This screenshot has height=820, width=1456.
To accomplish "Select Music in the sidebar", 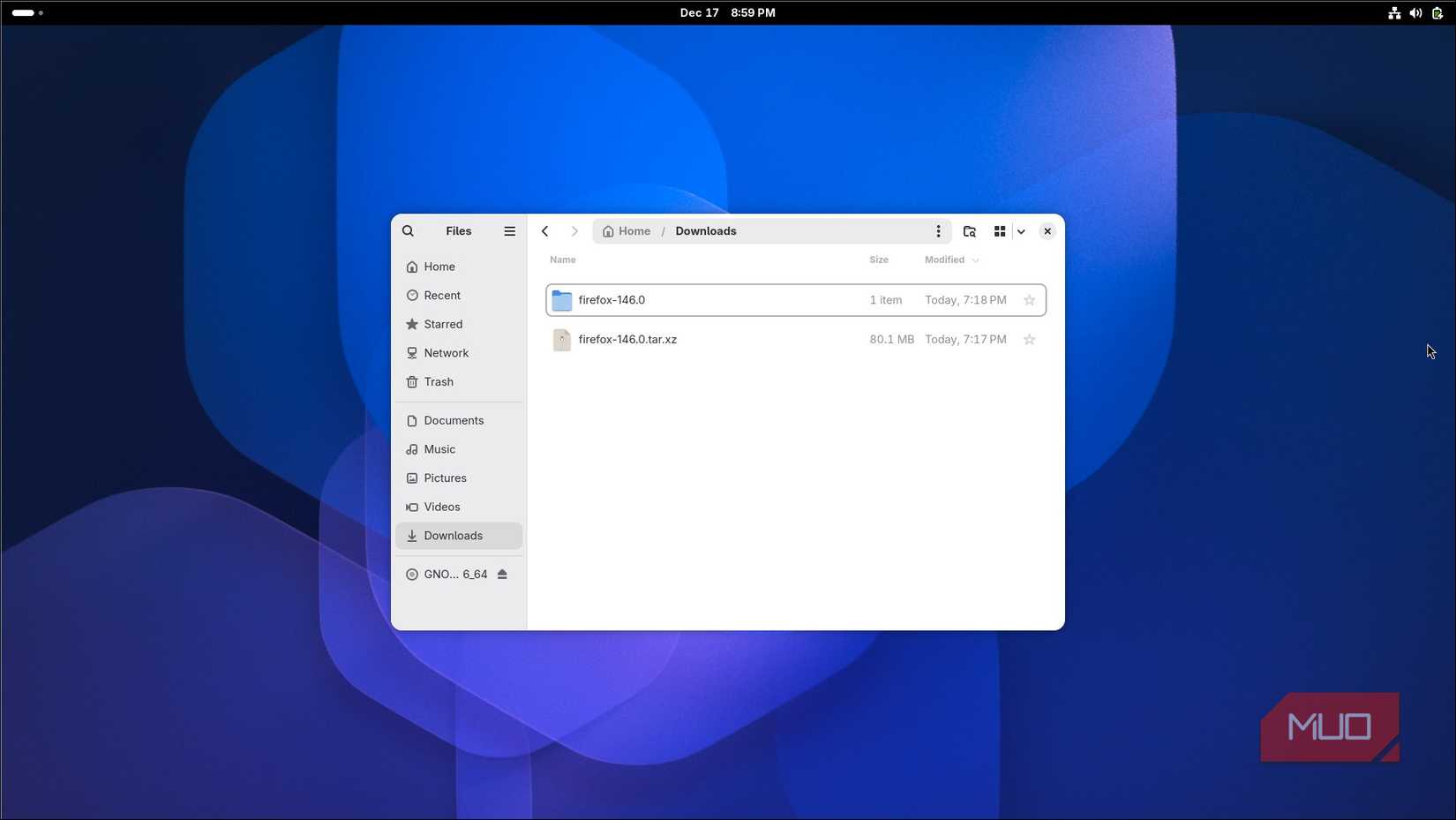I will tap(439, 448).
